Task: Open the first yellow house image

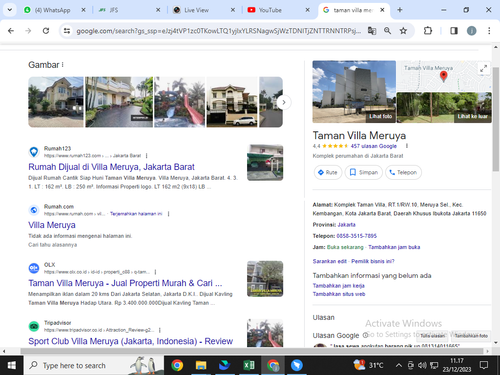Action: coord(56,102)
